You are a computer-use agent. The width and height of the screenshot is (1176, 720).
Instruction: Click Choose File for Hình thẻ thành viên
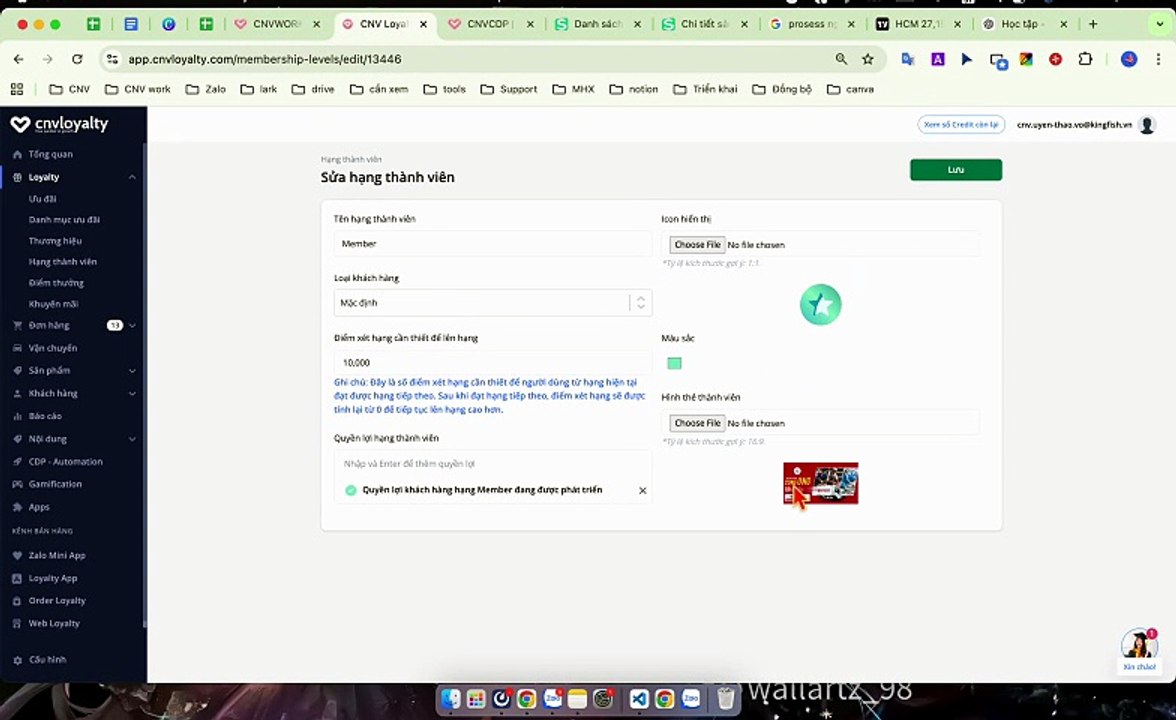pyautogui.click(x=697, y=423)
